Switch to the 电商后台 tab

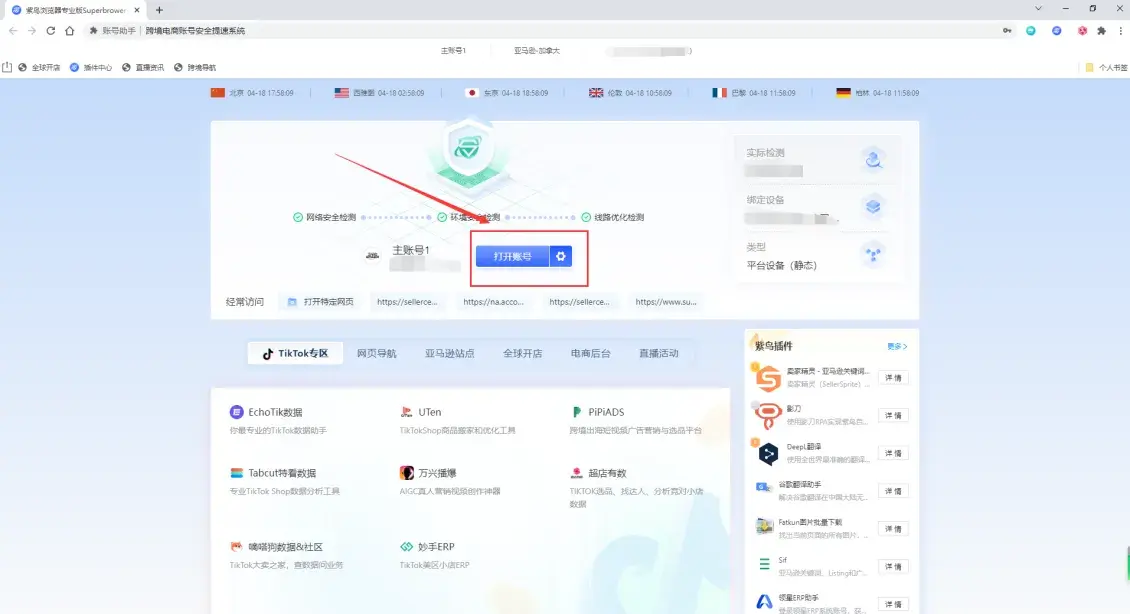click(591, 353)
